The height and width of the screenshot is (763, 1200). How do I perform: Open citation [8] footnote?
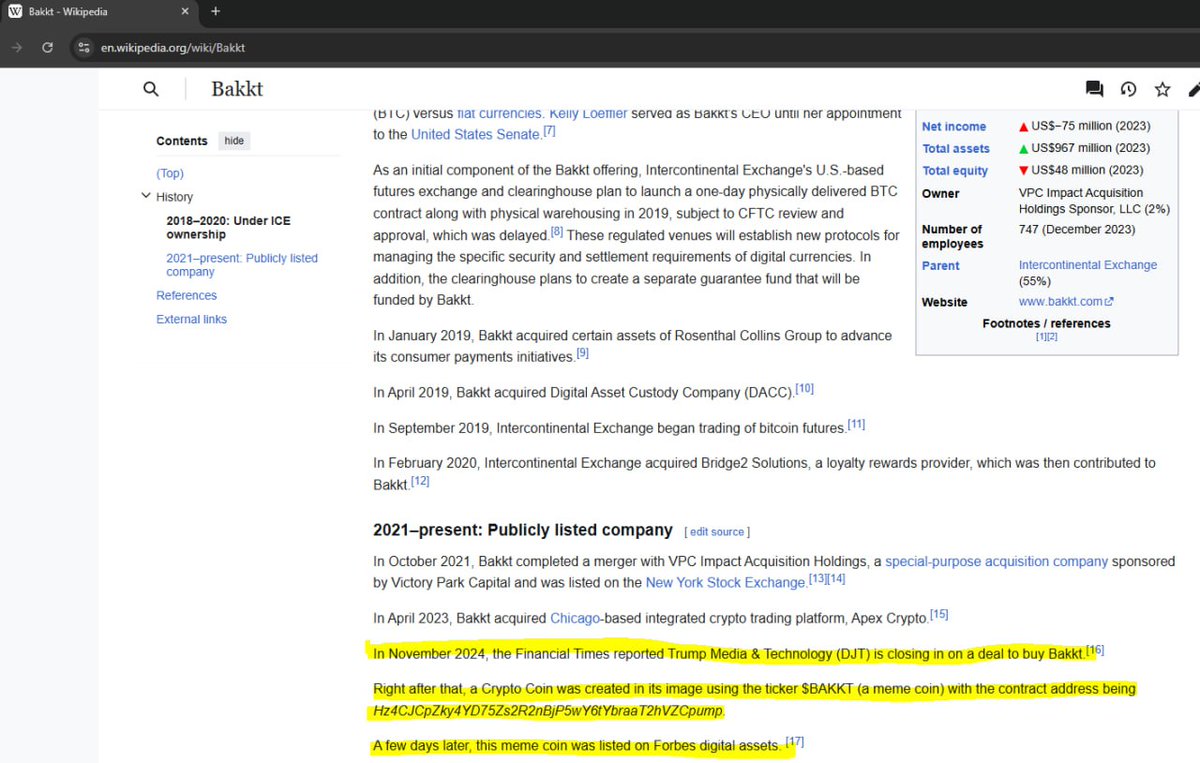(557, 232)
